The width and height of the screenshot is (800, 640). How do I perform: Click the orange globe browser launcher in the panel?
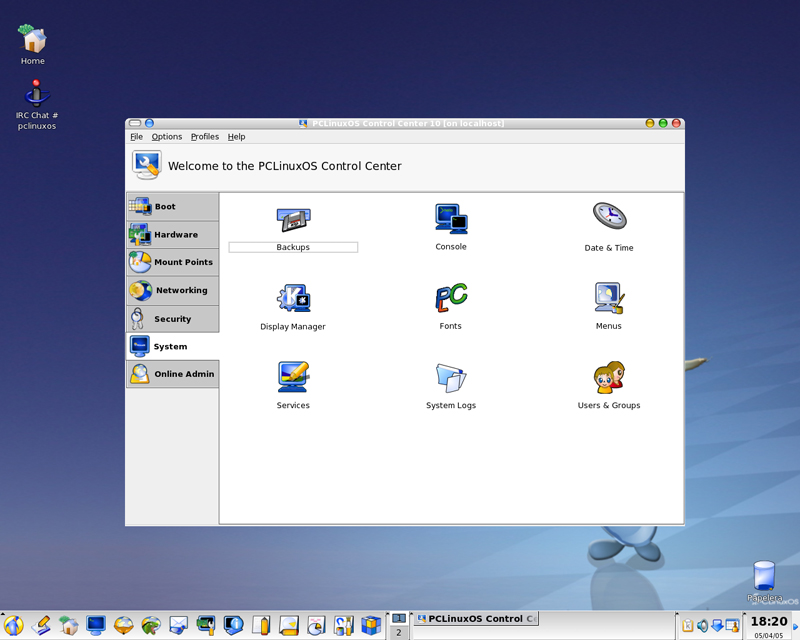tap(123, 625)
